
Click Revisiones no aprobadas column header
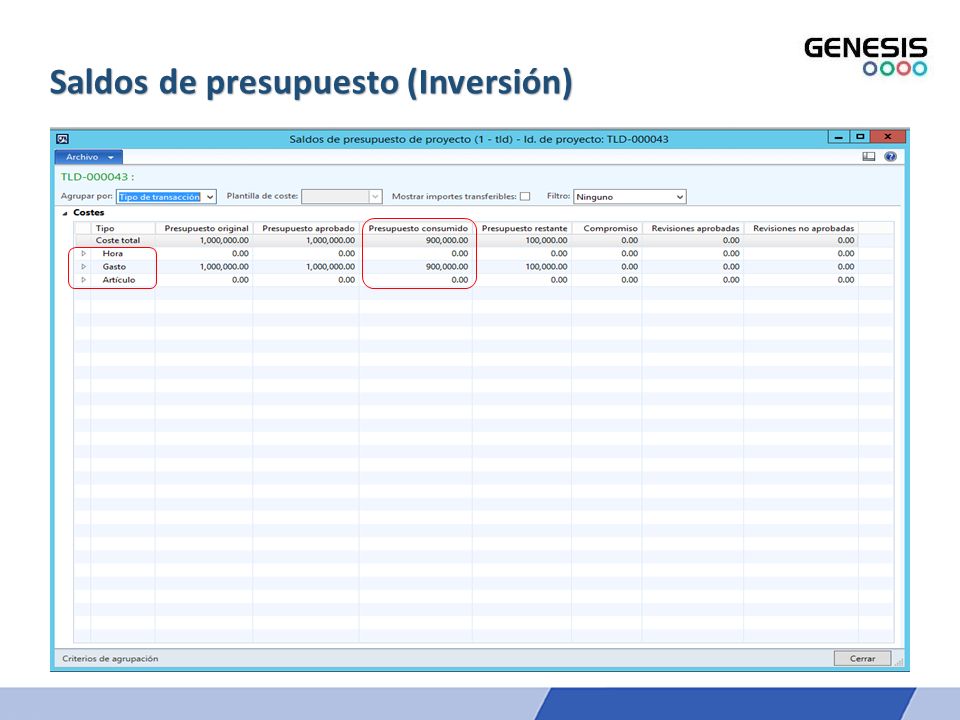(x=803, y=228)
